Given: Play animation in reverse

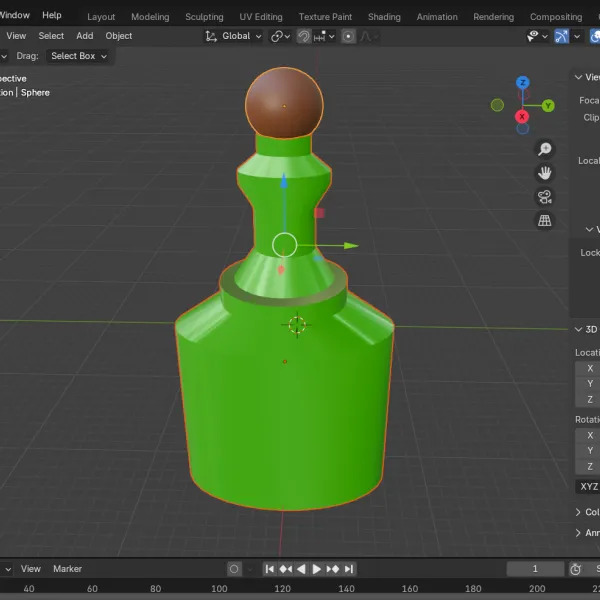Looking at the screenshot, I should tap(301, 569).
